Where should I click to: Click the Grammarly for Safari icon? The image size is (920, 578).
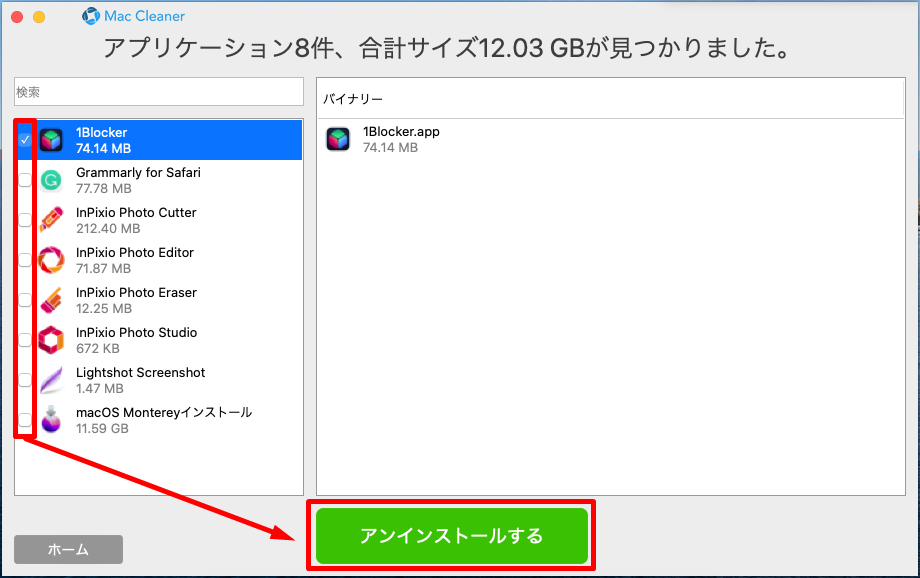[51, 180]
